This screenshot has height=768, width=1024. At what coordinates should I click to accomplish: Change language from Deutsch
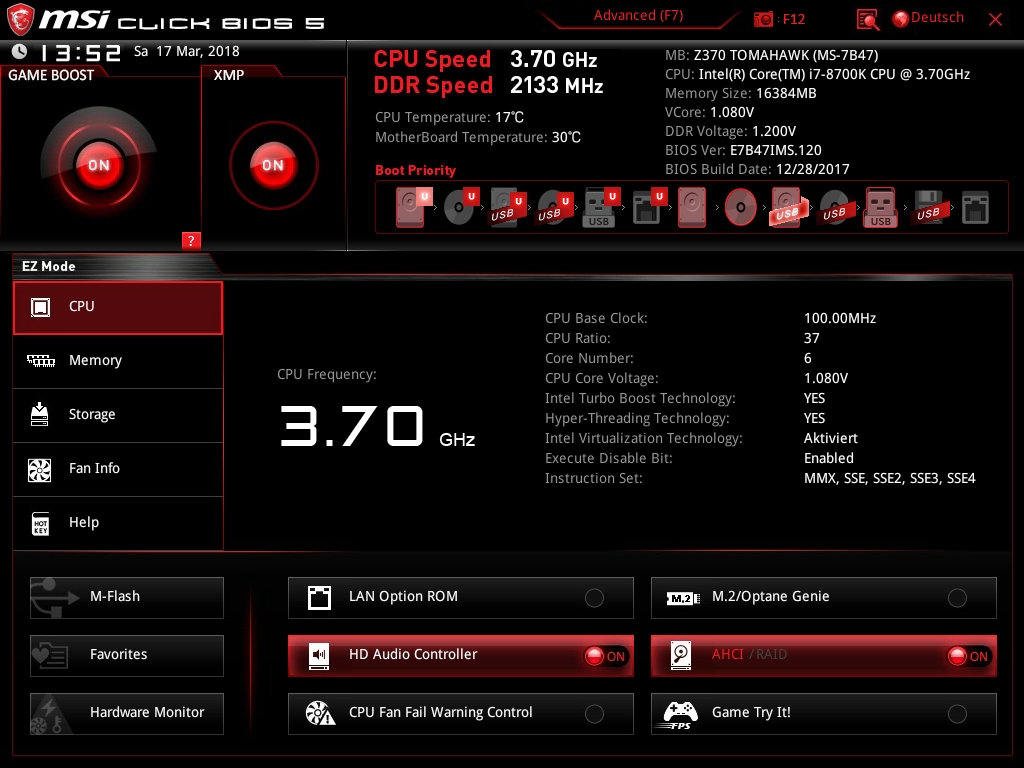[928, 18]
